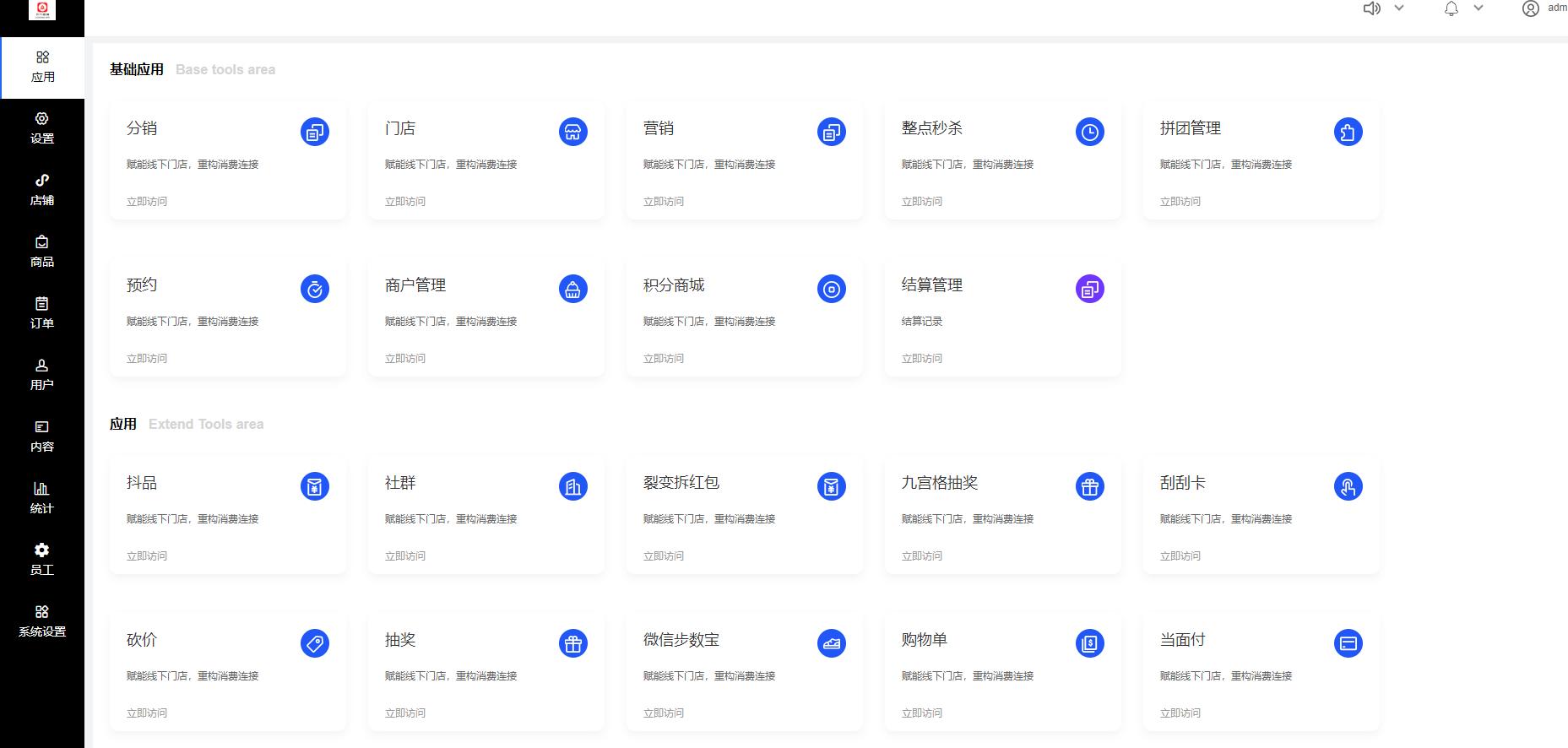Screen dimensions: 1568x748
Task: Click the 整点秒杀 clock icon
Action: coord(1090,132)
